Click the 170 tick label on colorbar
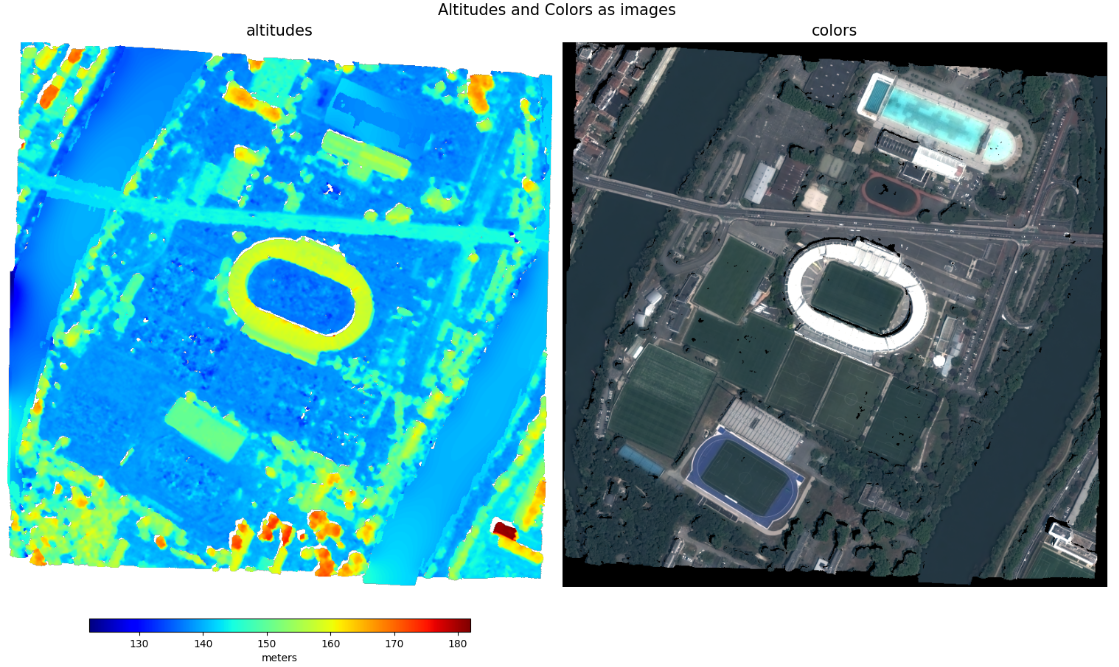 (394, 643)
